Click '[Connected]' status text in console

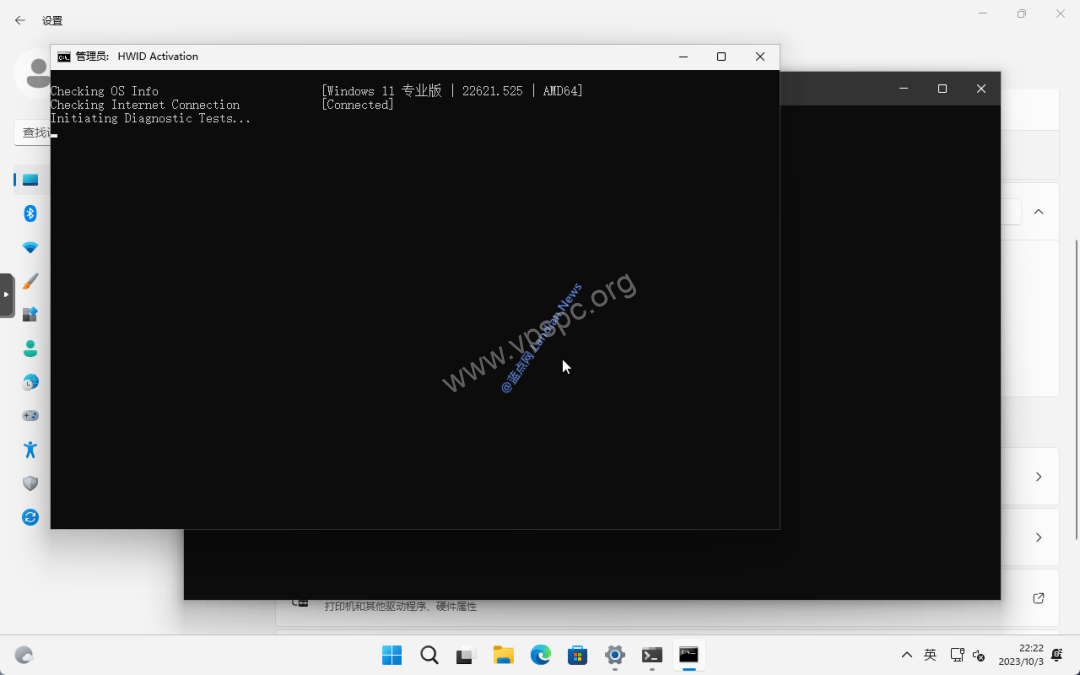[x=357, y=105]
